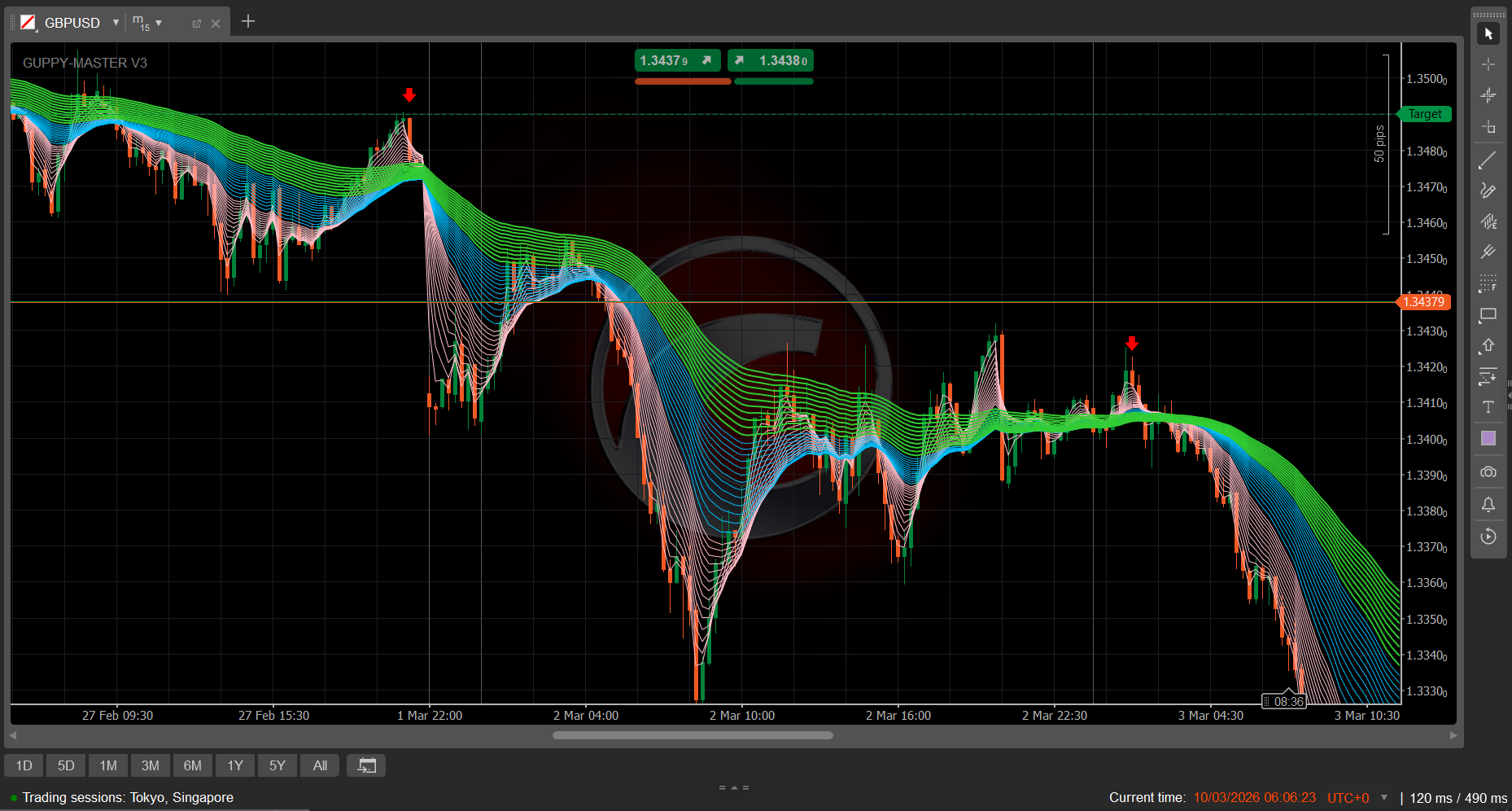This screenshot has width=1512, height=811.
Task: Expand the UTC+0 timezone selector
Action: pos(1383,798)
